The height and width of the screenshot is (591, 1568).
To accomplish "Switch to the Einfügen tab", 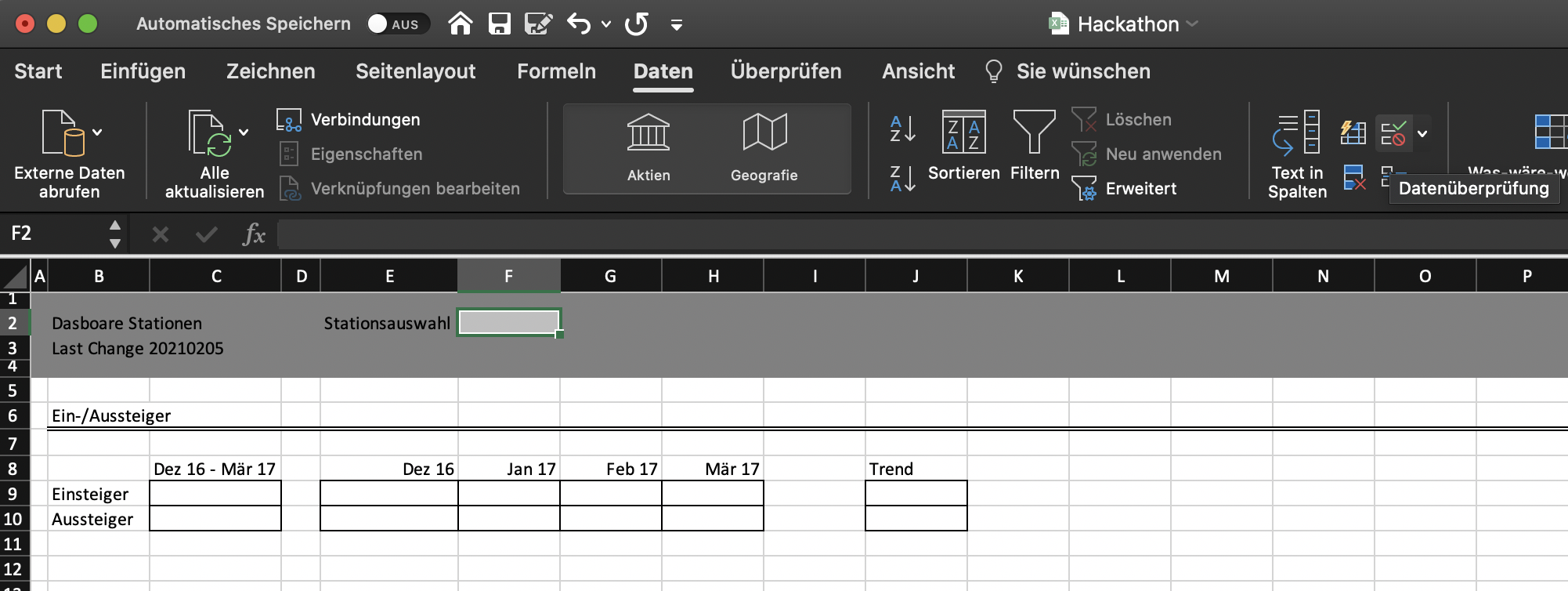I will point(143,71).
